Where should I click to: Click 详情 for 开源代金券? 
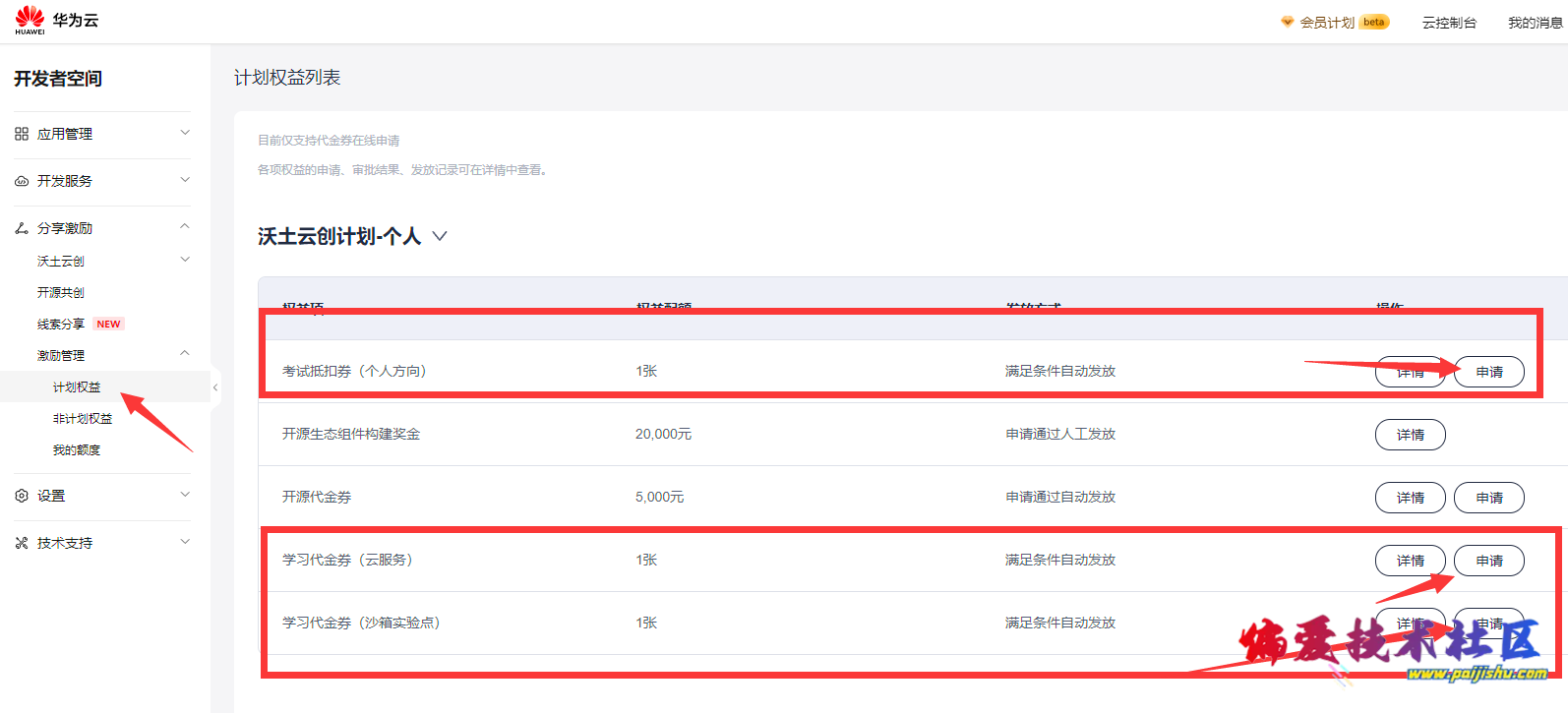click(x=1411, y=498)
